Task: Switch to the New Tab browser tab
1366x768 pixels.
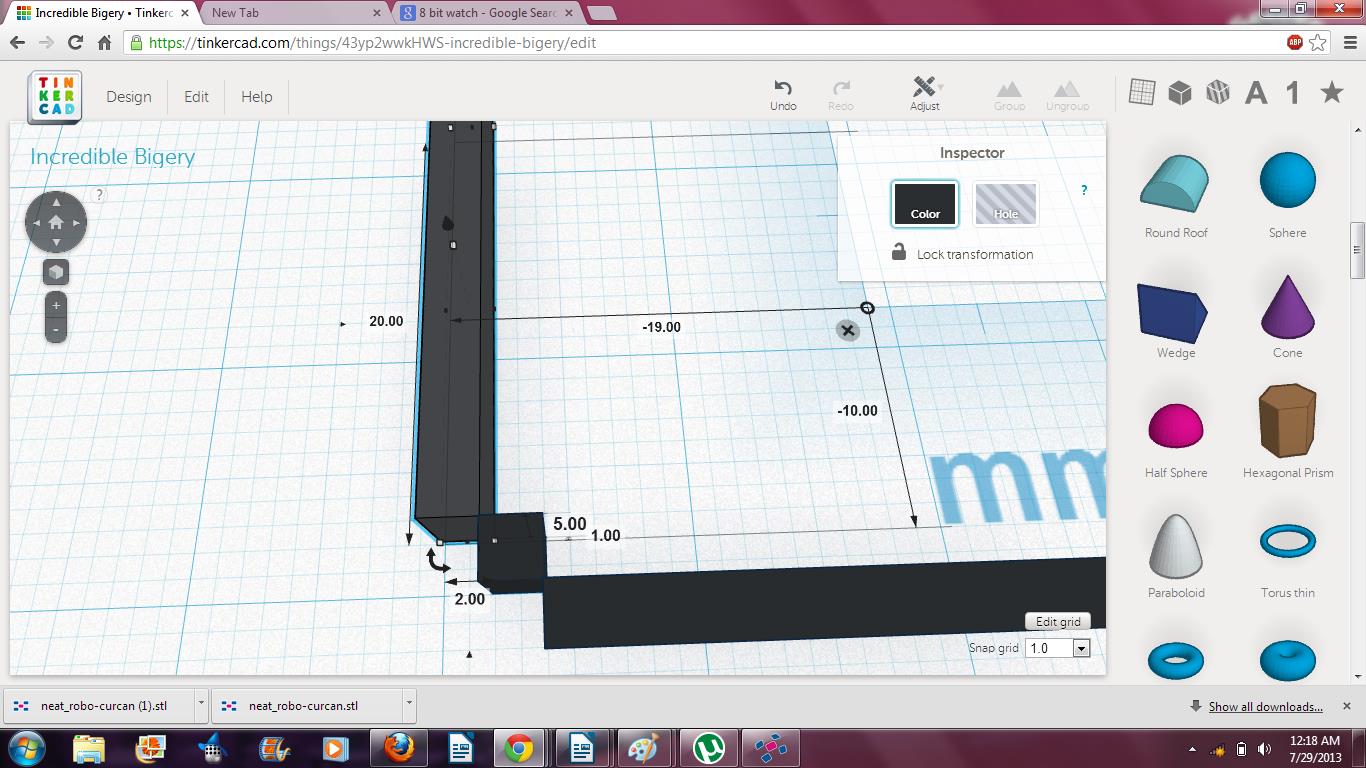Action: pyautogui.click(x=294, y=13)
